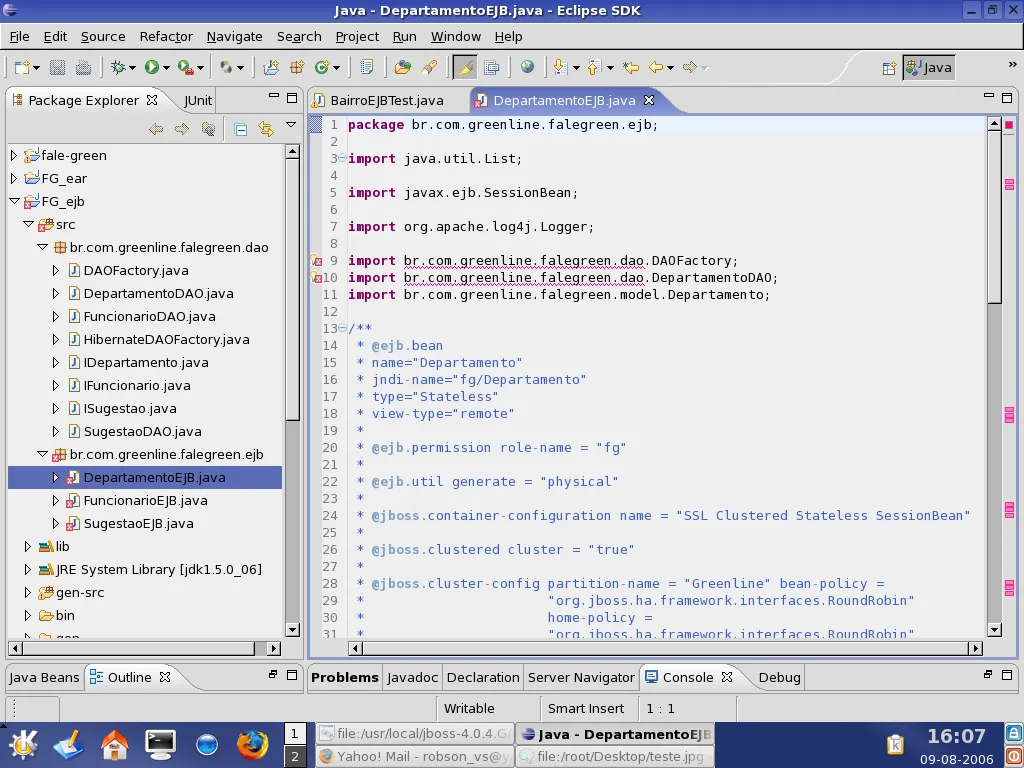
Task: Click the New Java Package icon
Action: (x=296, y=67)
